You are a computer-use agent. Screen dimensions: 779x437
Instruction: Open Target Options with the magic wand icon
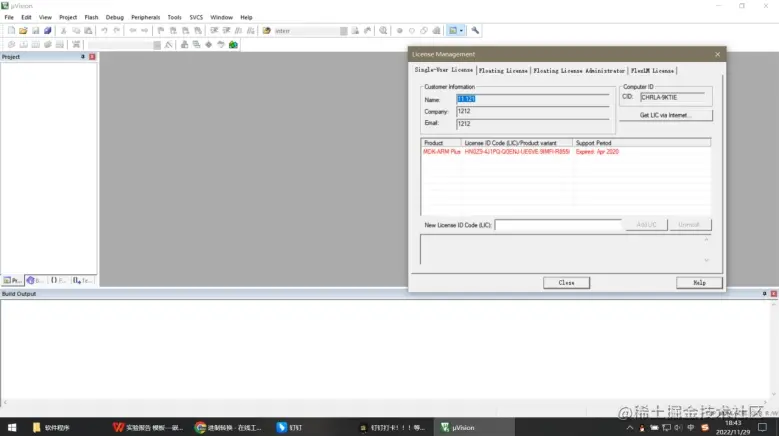[168, 45]
